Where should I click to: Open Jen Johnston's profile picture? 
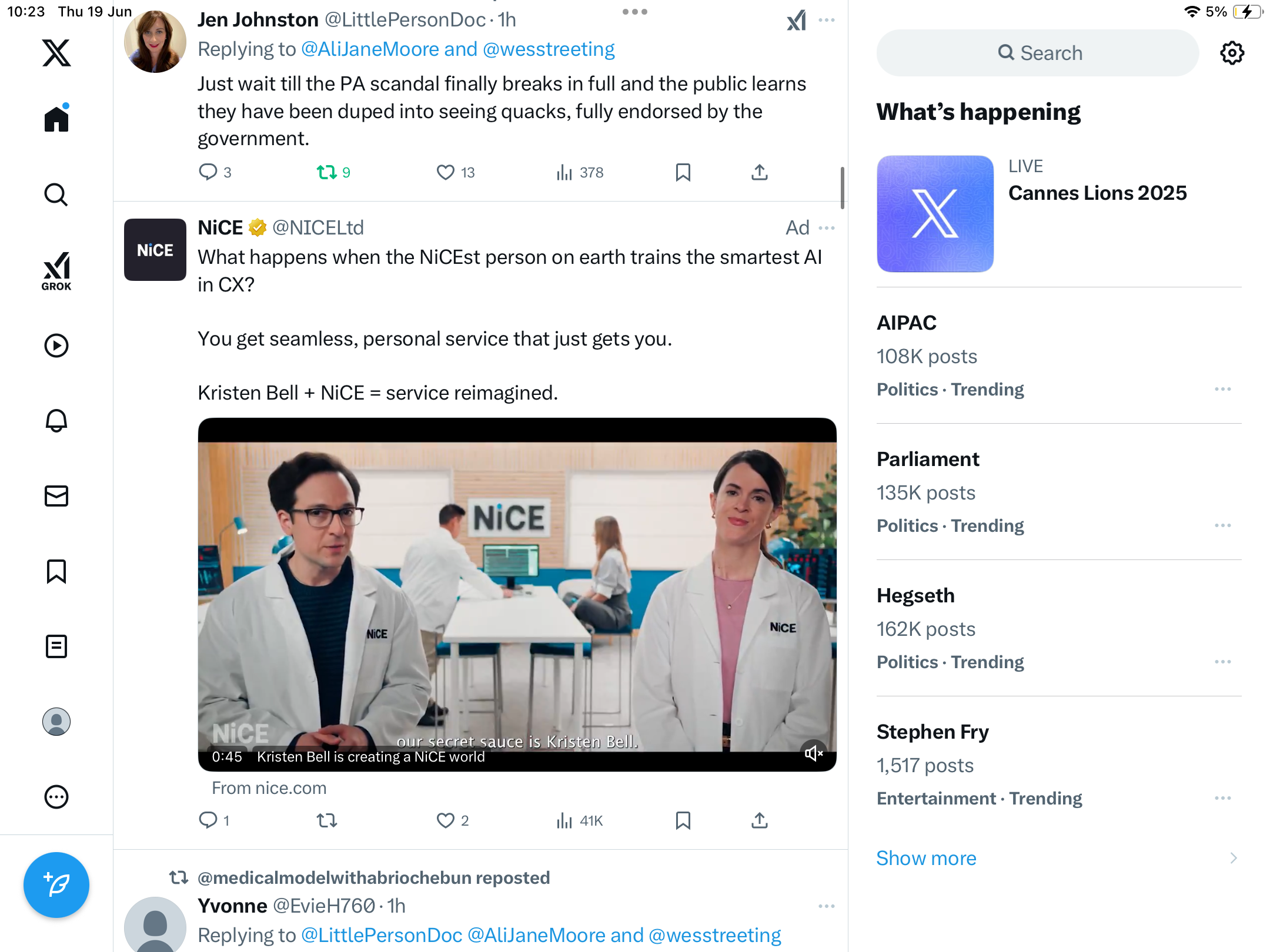coord(155,41)
